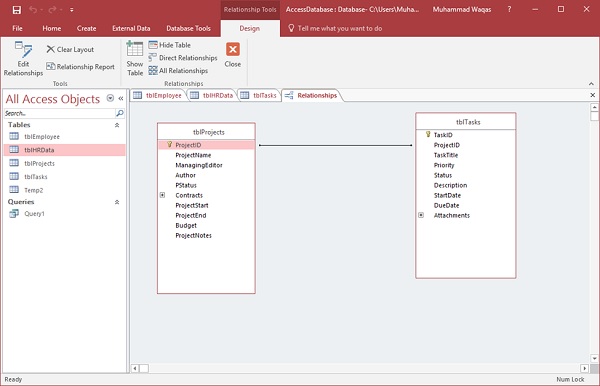Select the Temp2 table in the navigation pane
This screenshot has width=600, height=386.
64,190
